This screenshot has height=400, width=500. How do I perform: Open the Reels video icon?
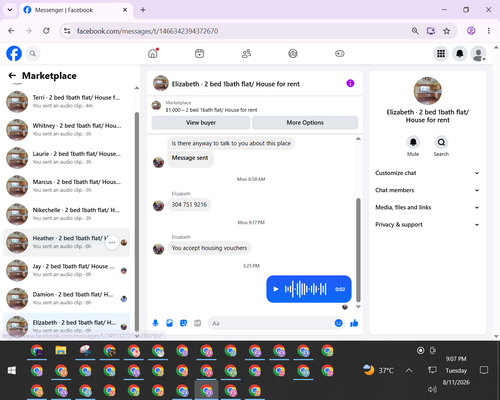(x=199, y=53)
